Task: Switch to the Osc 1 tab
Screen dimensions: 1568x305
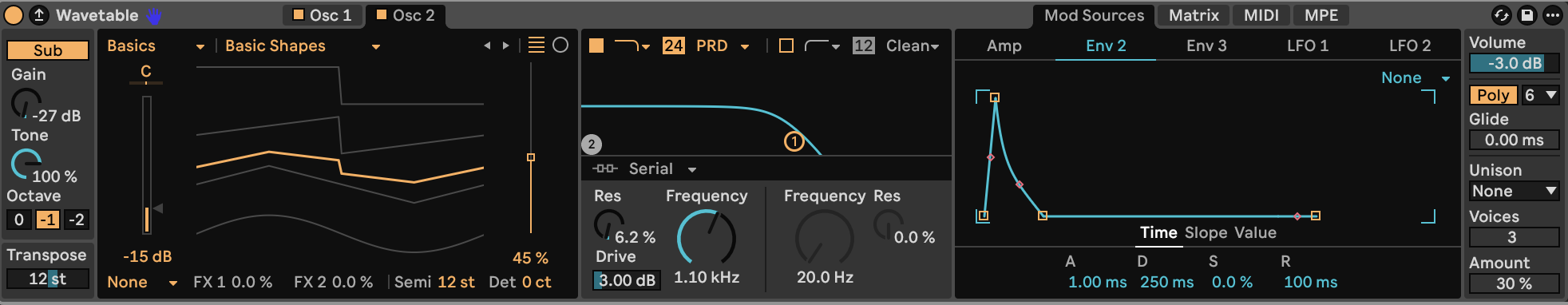Action: [x=323, y=15]
